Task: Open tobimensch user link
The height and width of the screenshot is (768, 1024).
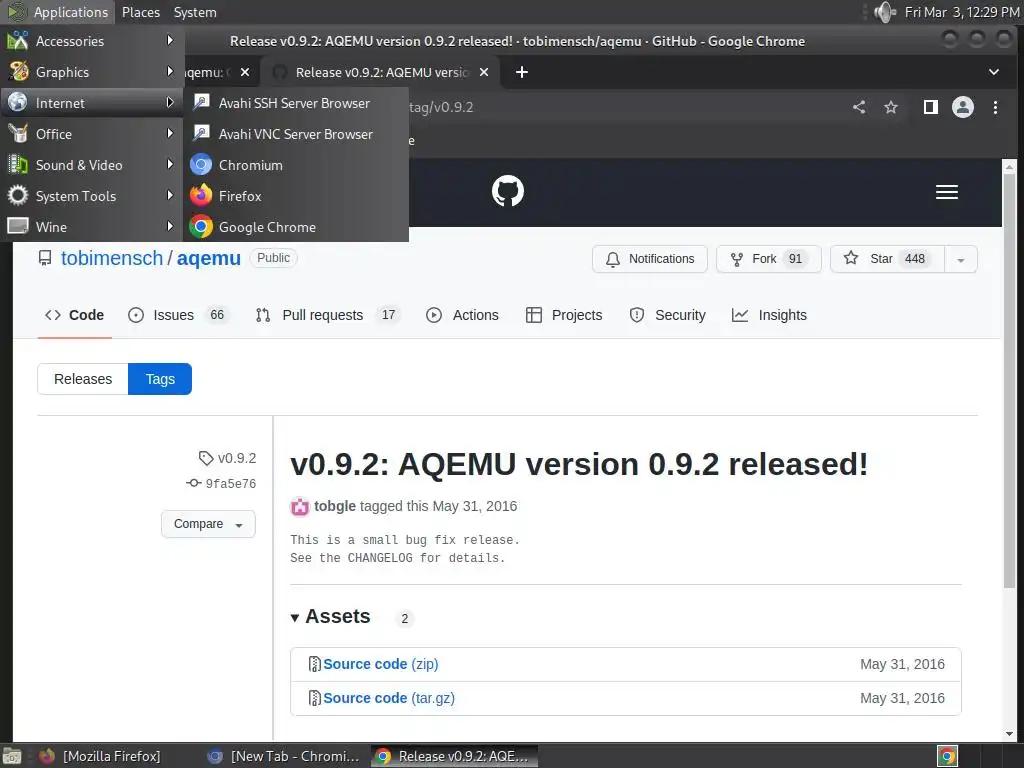Action: pyautogui.click(x=112, y=258)
